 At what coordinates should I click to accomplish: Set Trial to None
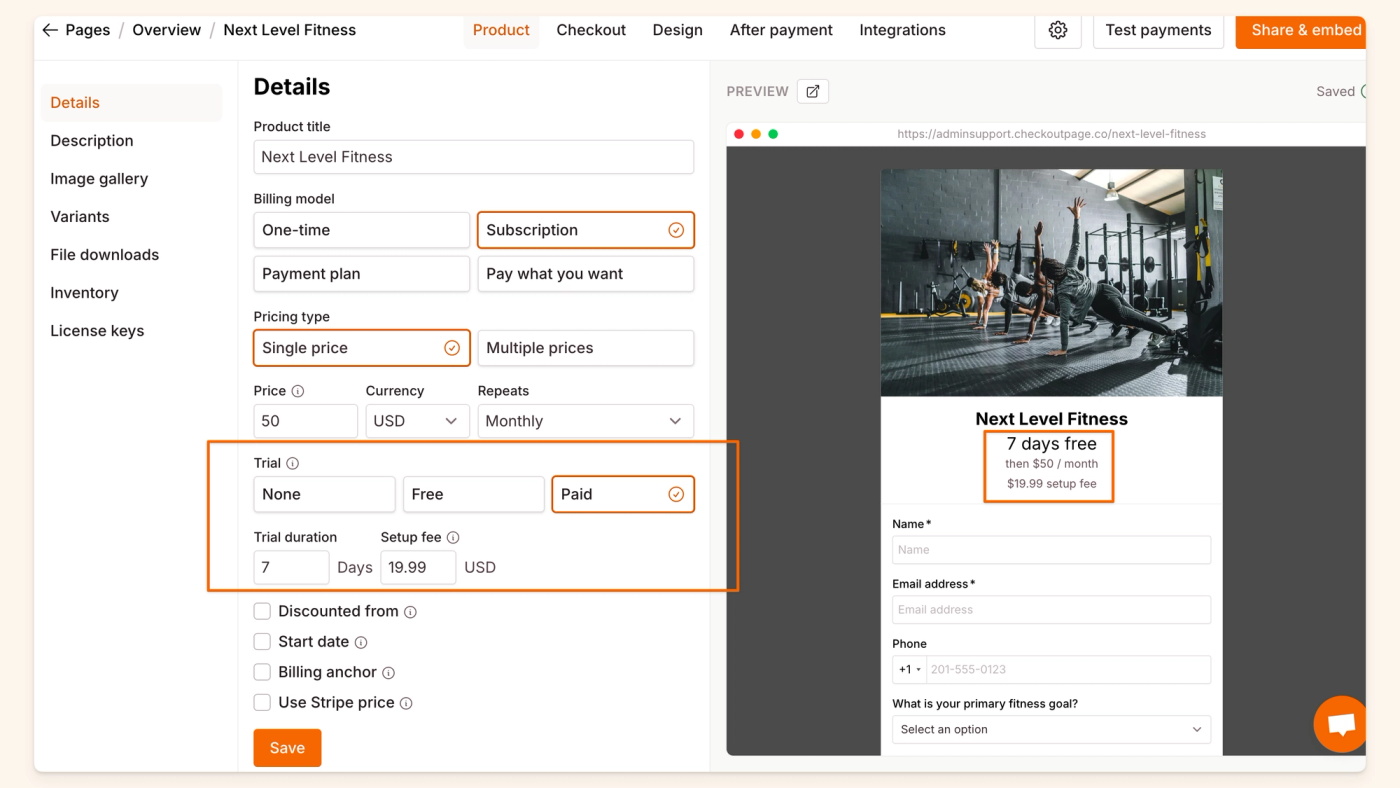click(x=324, y=494)
